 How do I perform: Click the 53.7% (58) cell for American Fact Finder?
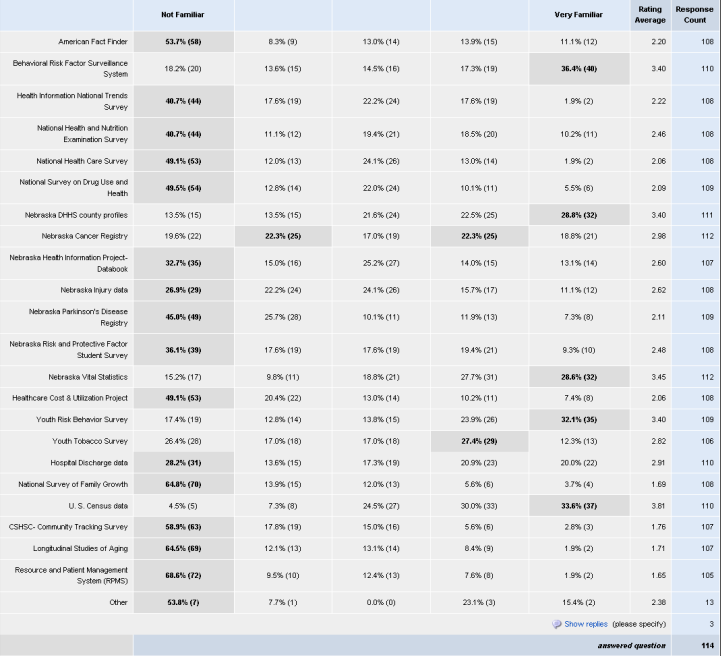(x=184, y=42)
